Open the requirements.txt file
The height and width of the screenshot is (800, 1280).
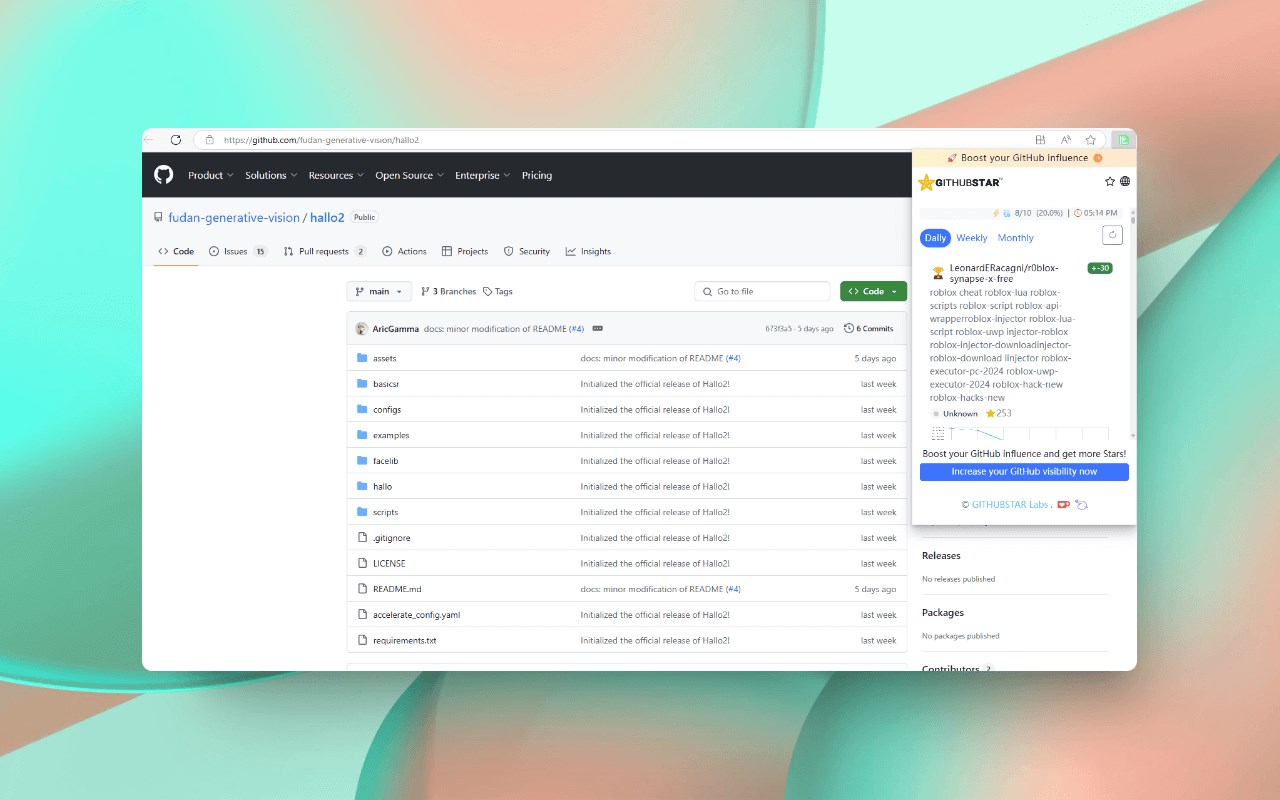pyautogui.click(x=405, y=640)
